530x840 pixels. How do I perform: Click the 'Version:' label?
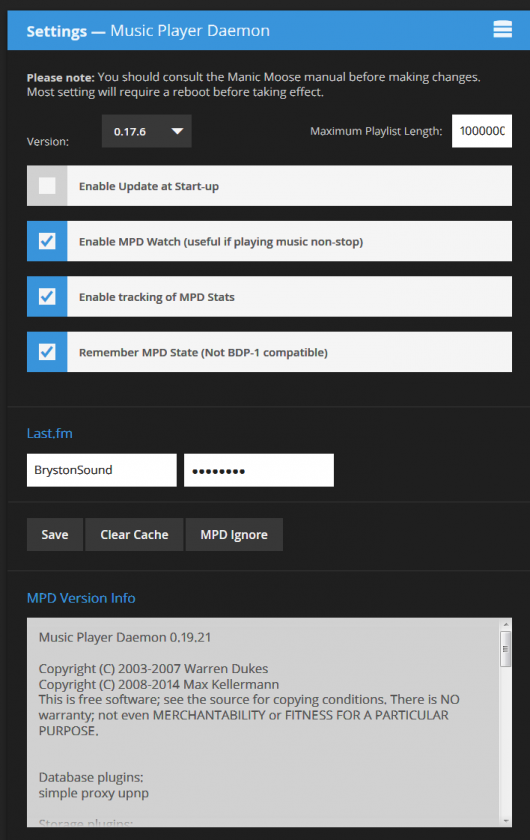click(48, 142)
